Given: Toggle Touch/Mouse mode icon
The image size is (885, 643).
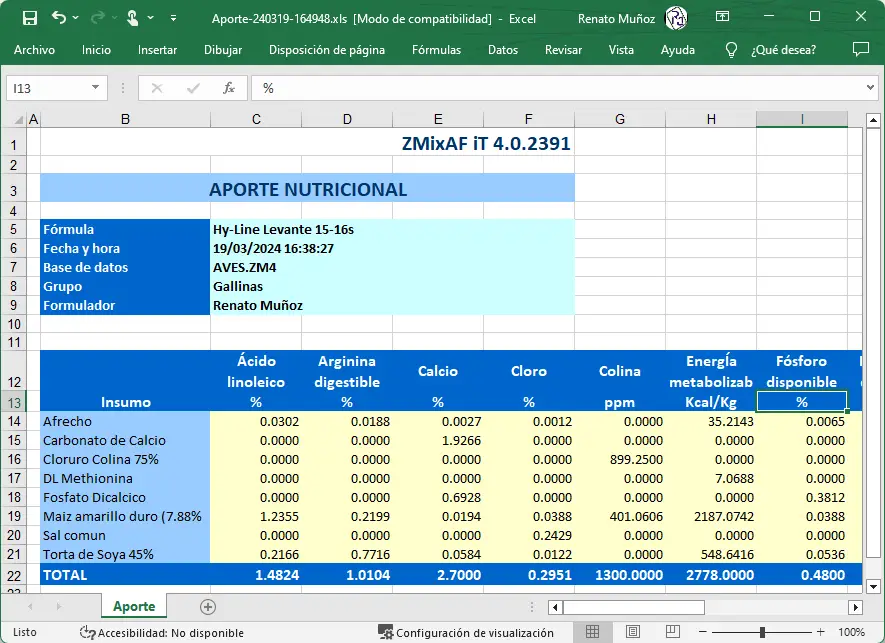Looking at the screenshot, I should (x=133, y=18).
